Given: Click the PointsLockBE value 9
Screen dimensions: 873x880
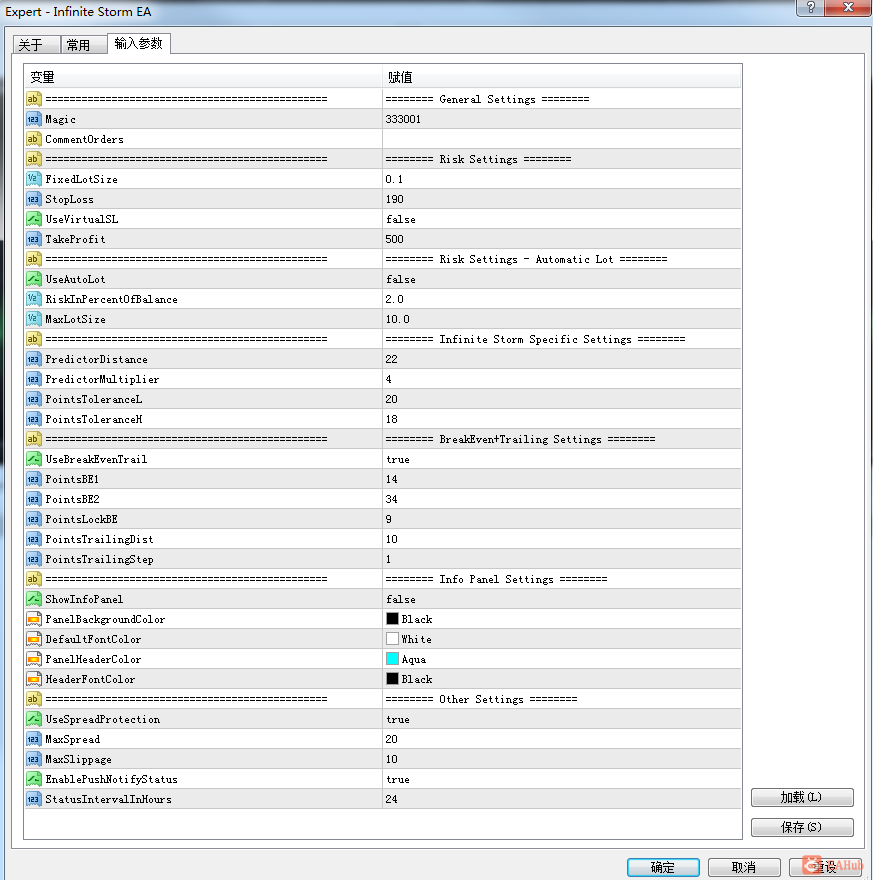Looking at the screenshot, I should (x=388, y=519).
